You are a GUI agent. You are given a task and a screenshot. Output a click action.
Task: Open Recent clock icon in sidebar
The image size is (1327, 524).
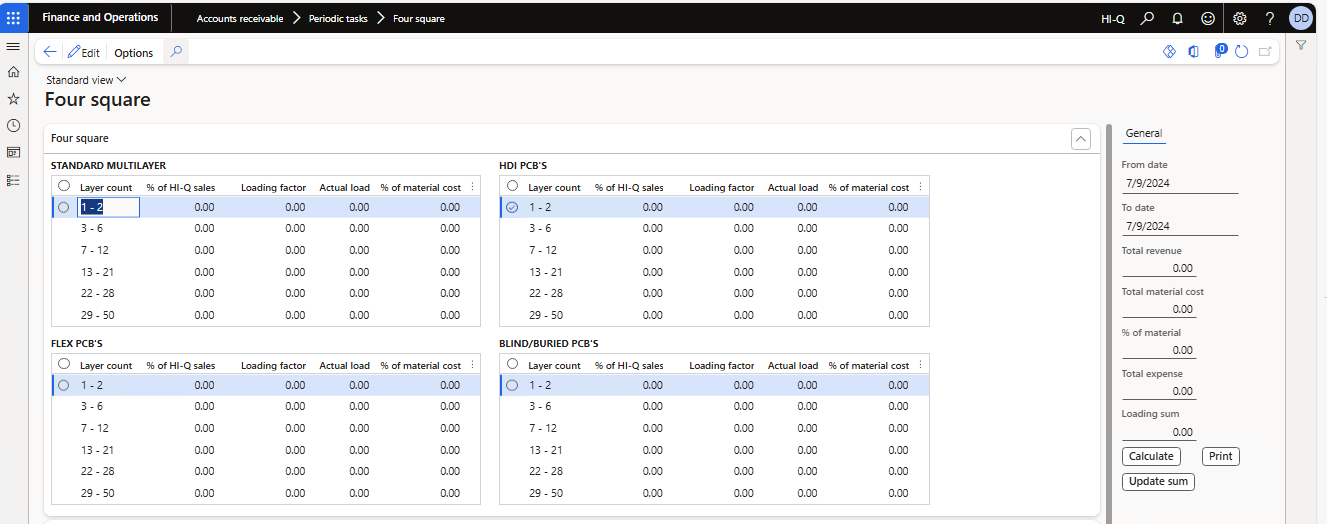point(13,126)
